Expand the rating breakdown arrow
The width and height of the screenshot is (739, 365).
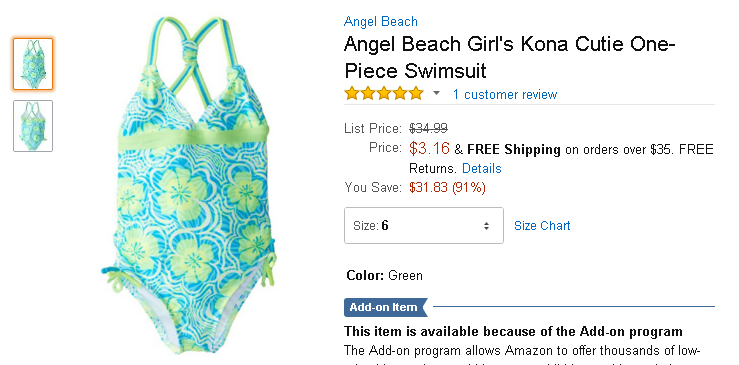436,93
